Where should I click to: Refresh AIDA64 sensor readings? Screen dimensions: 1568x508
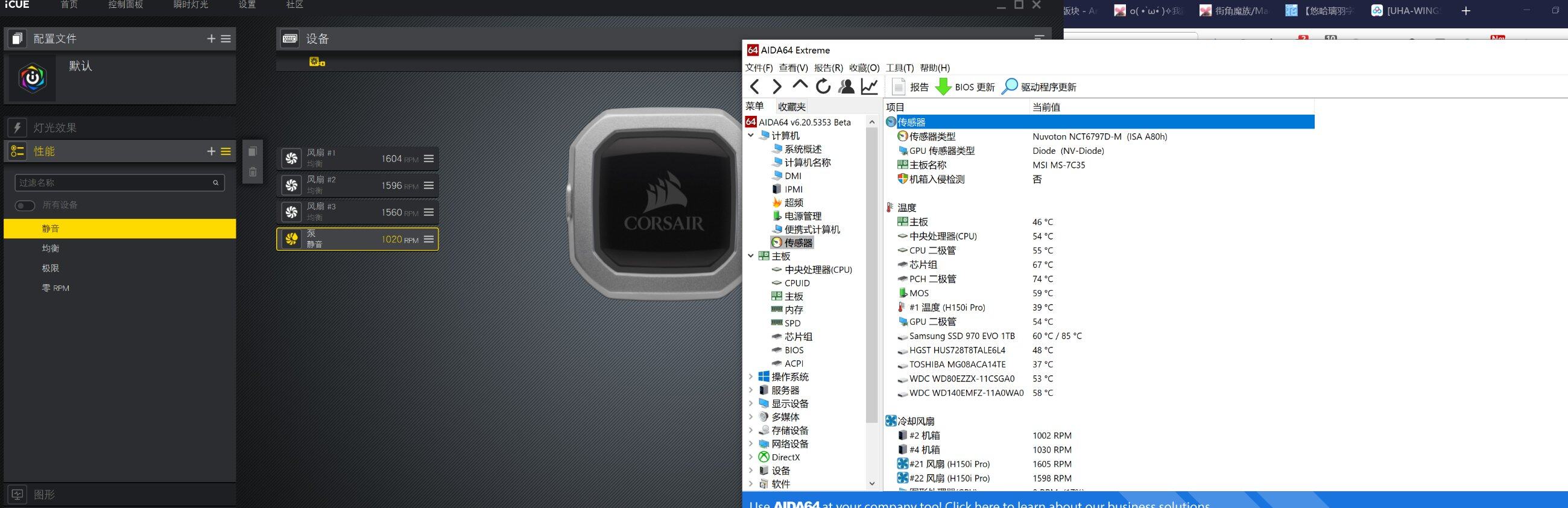point(823,86)
